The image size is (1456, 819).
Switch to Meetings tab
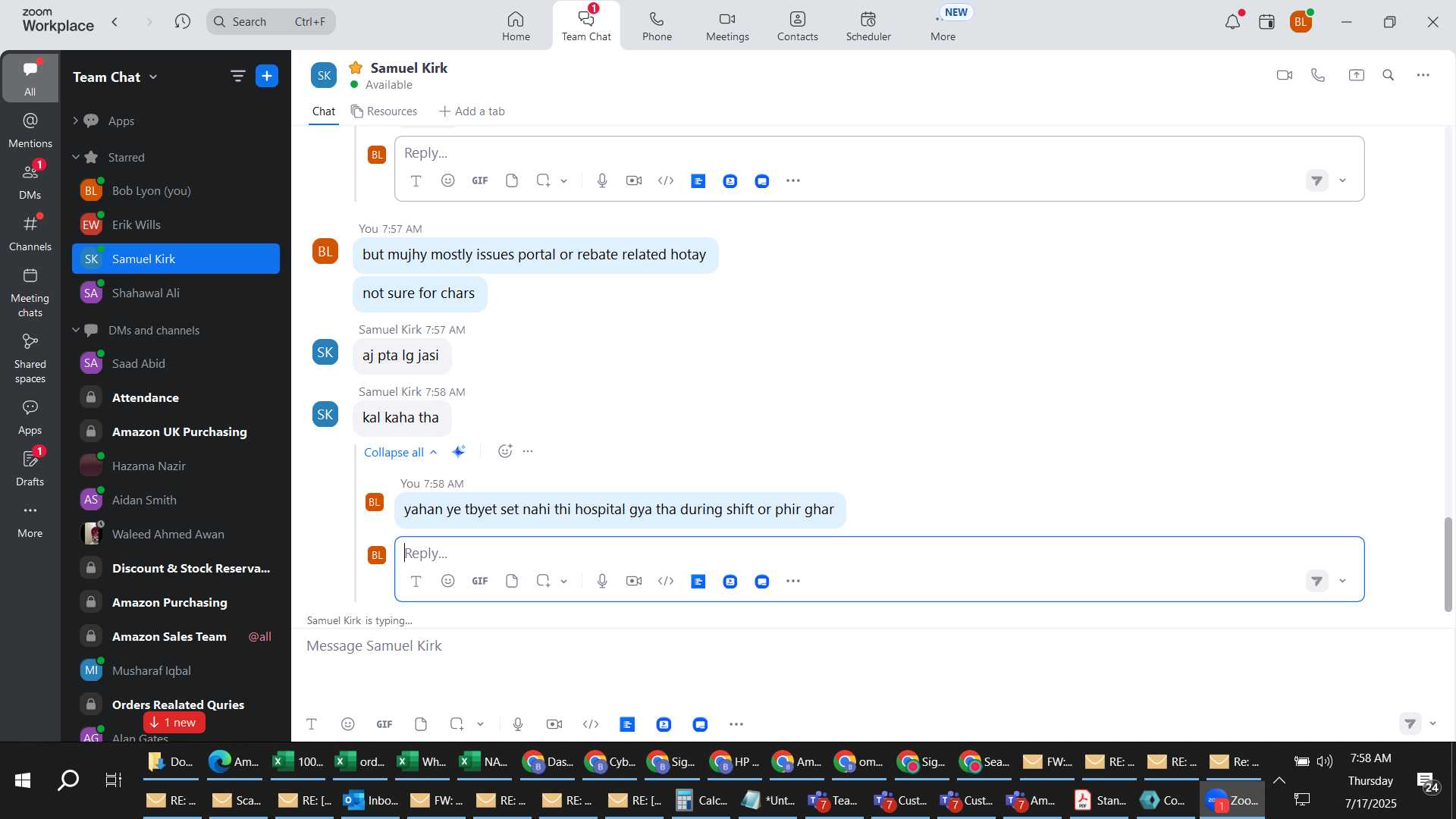(727, 26)
